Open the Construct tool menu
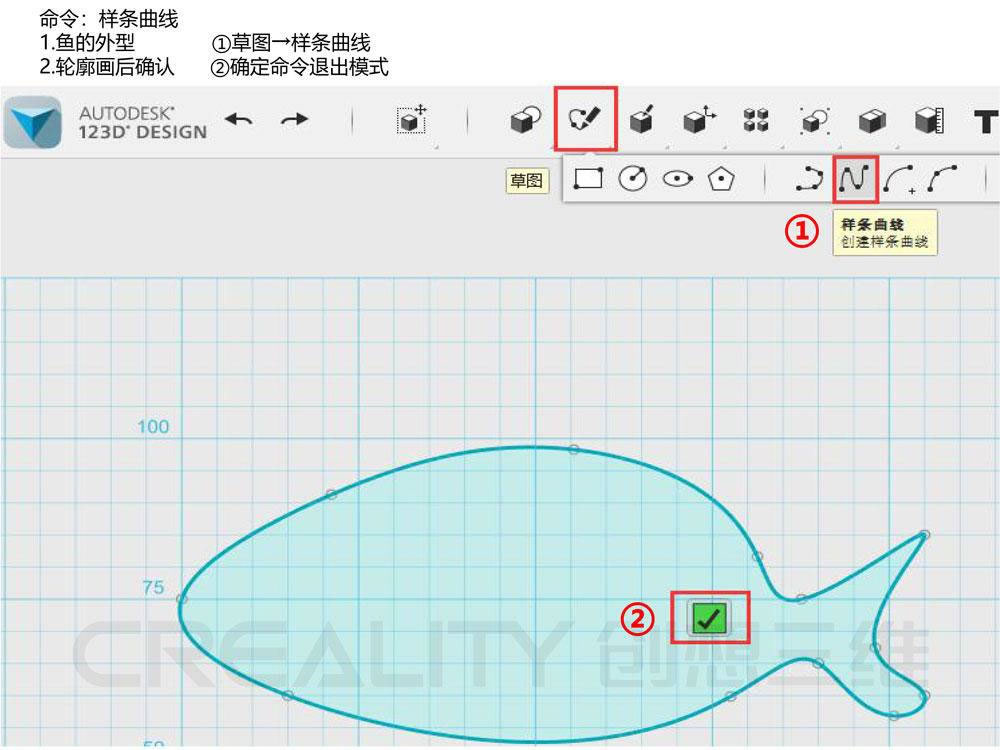This screenshot has height=750, width=1000. 641,121
